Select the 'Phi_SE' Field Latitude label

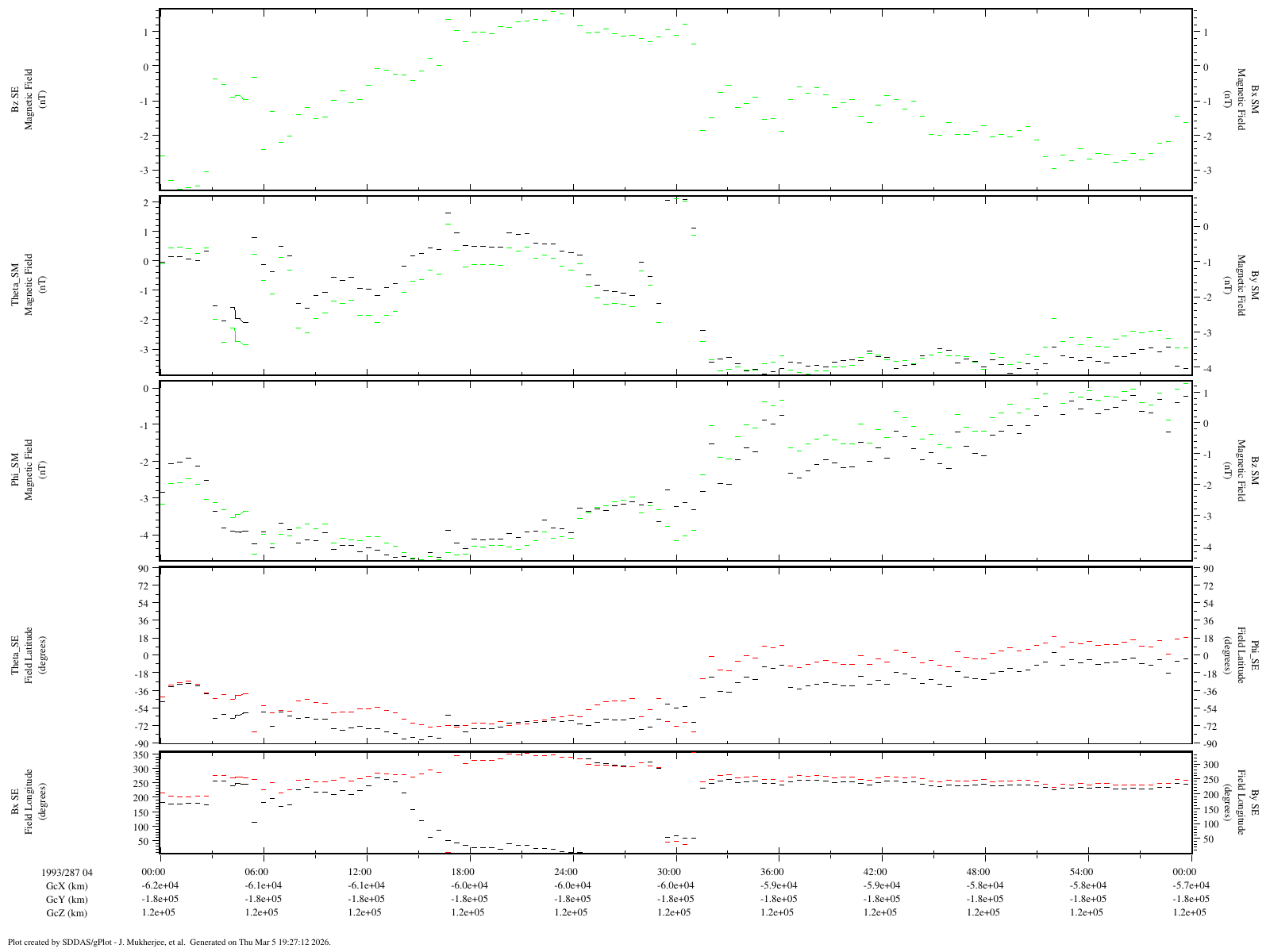point(1255,655)
